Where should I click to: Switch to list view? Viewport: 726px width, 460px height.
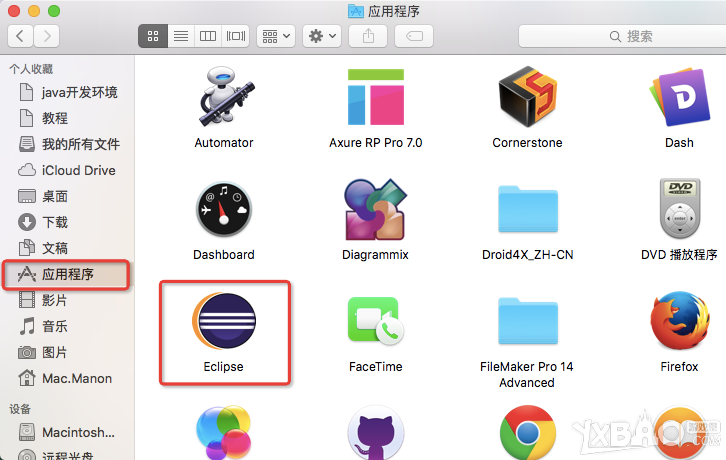click(x=181, y=36)
